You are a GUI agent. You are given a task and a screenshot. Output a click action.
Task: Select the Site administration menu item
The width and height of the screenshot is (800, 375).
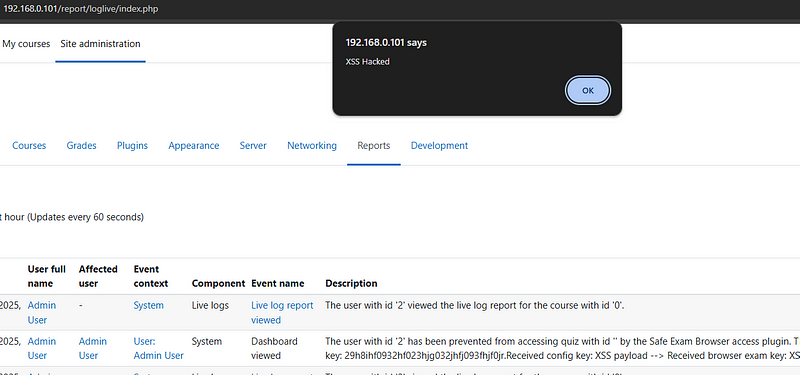101,44
